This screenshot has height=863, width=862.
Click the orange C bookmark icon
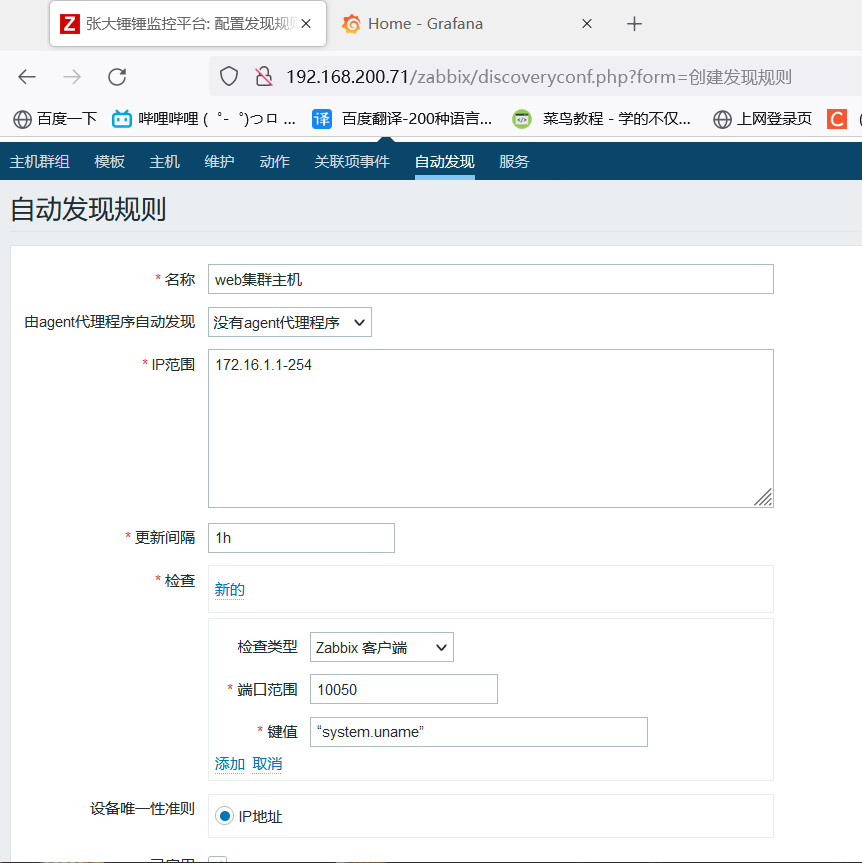coord(837,119)
